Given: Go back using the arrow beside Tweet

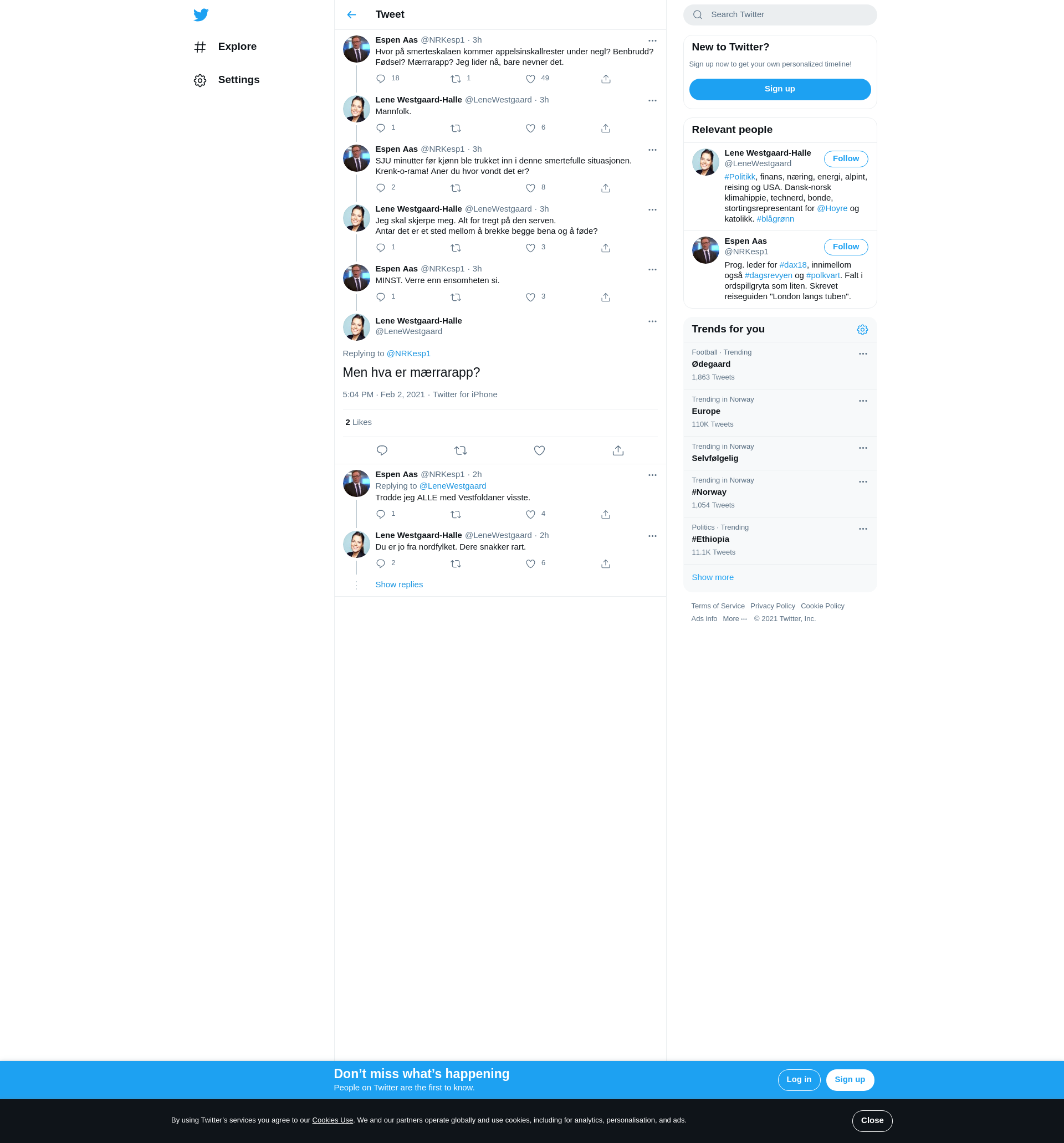Looking at the screenshot, I should [351, 15].
